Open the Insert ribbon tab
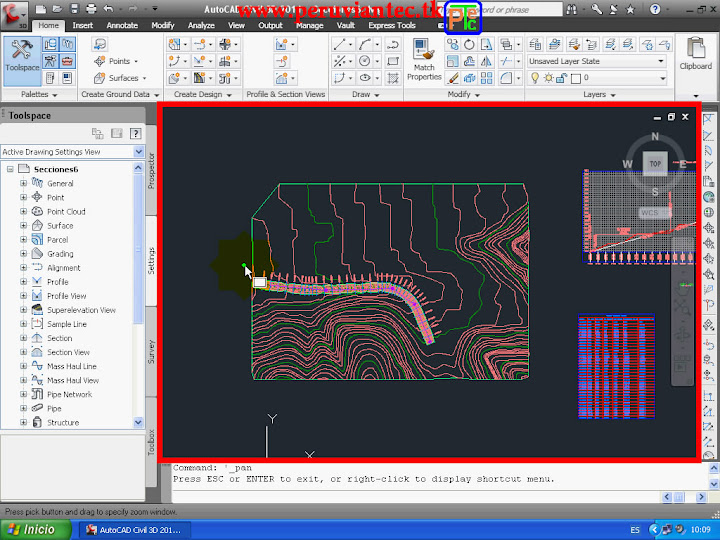The height and width of the screenshot is (540, 720). coord(83,26)
